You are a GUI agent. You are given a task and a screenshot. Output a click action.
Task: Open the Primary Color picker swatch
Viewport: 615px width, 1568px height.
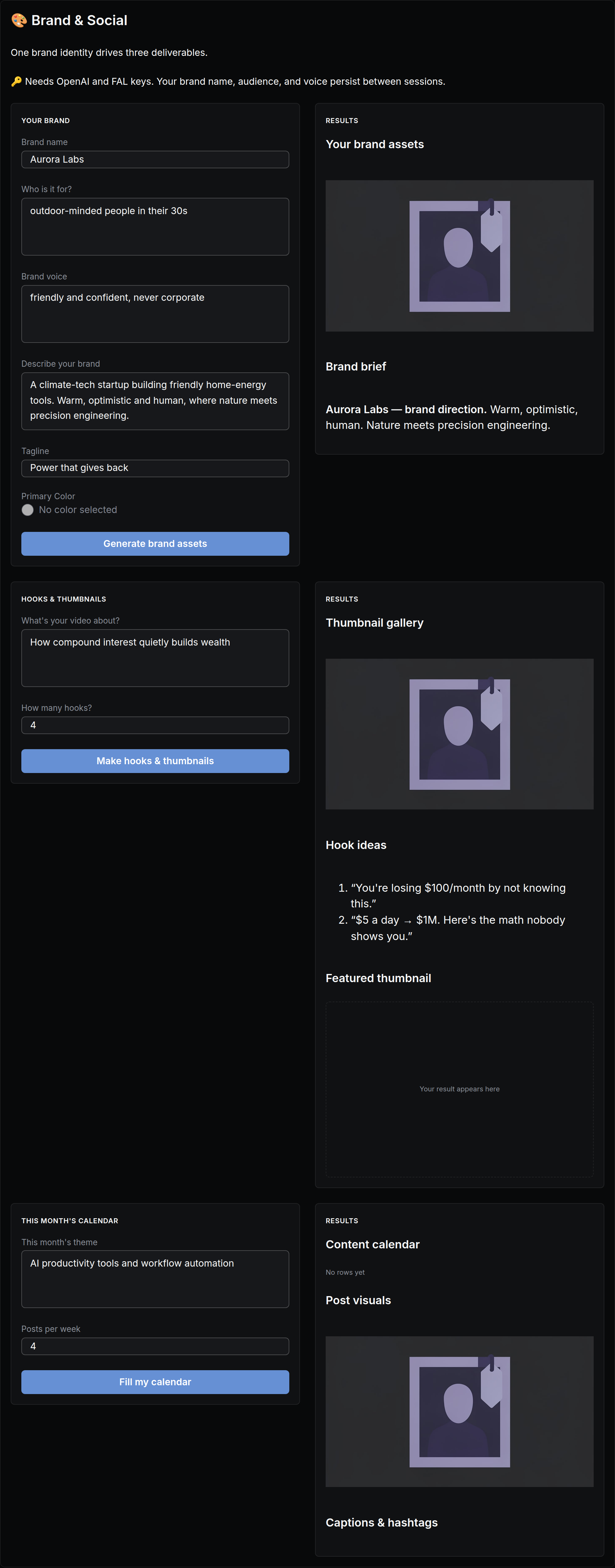coord(27,510)
